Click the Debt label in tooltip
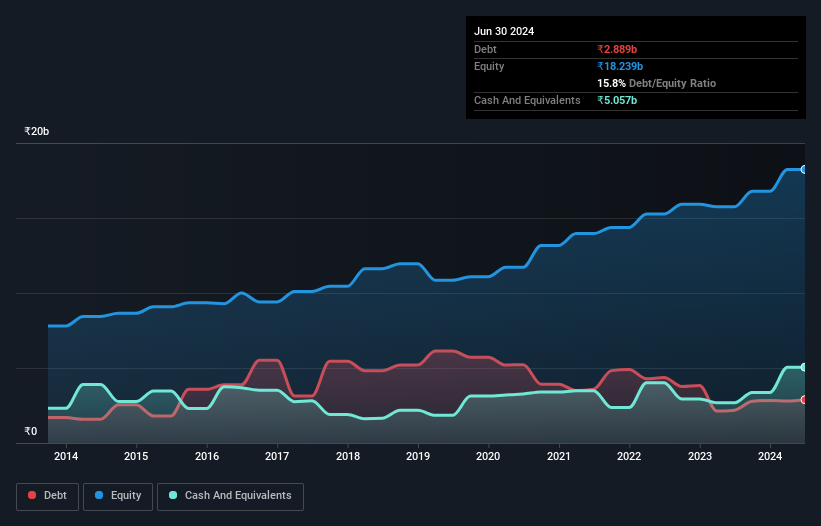 click(485, 49)
